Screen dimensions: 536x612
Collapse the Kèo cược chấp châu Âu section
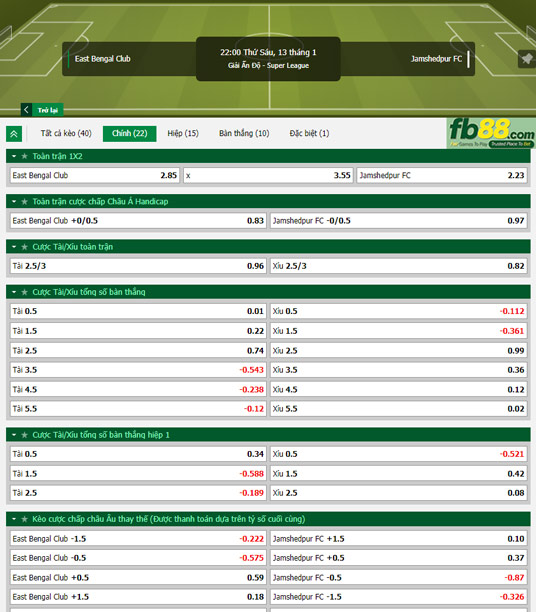(x=14, y=519)
